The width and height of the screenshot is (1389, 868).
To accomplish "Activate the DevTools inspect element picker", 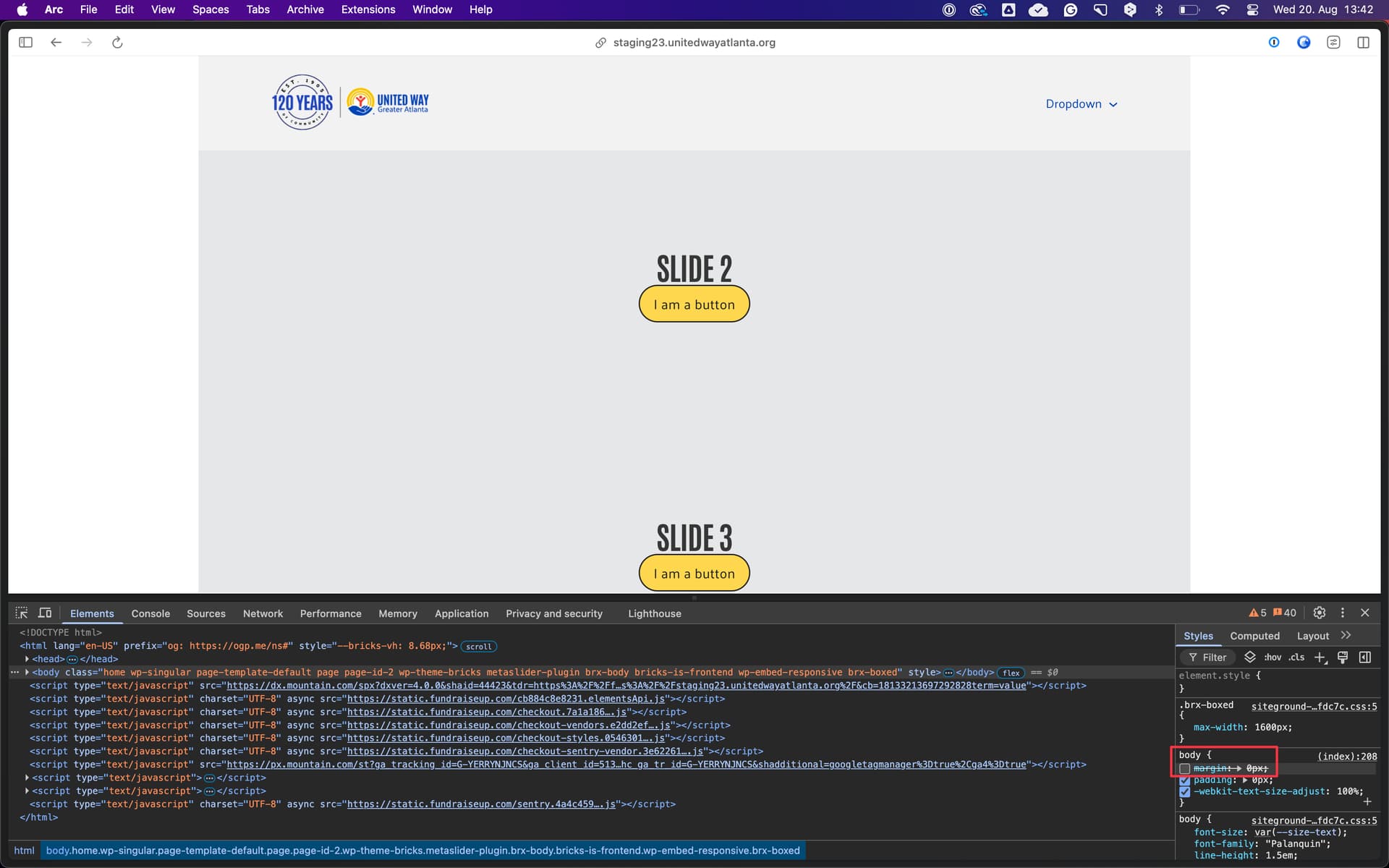I will (x=22, y=613).
